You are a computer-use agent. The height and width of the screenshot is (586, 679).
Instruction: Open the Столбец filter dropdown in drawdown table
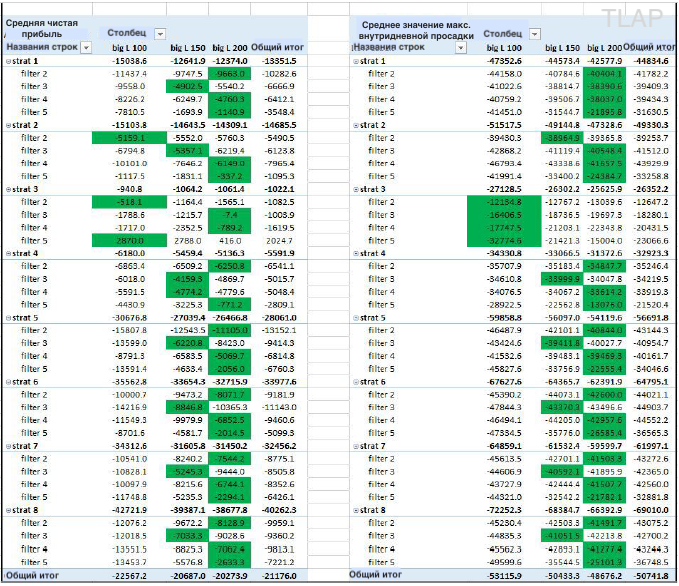[535, 34]
